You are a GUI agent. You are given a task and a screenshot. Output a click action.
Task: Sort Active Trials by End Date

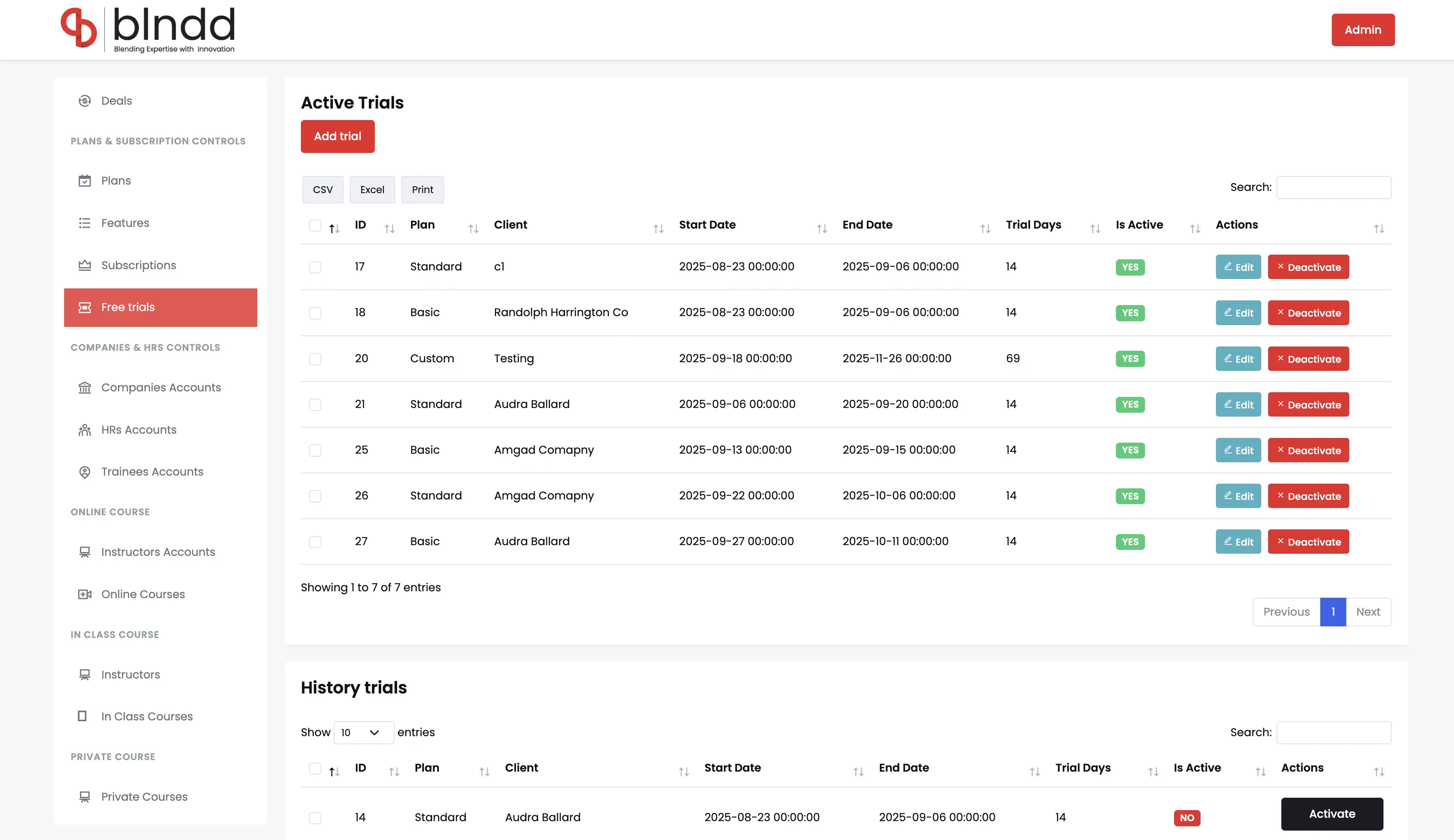pos(986,229)
